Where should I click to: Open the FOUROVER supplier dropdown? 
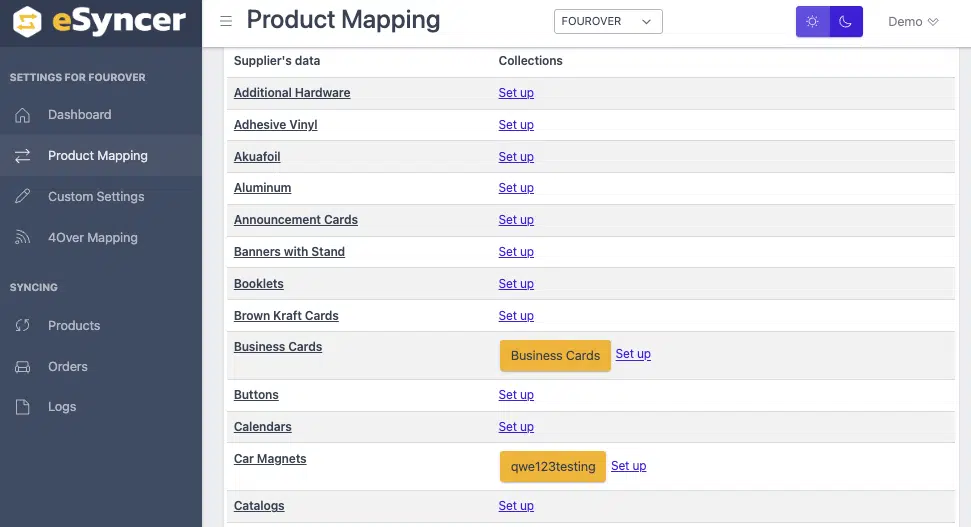tap(608, 22)
